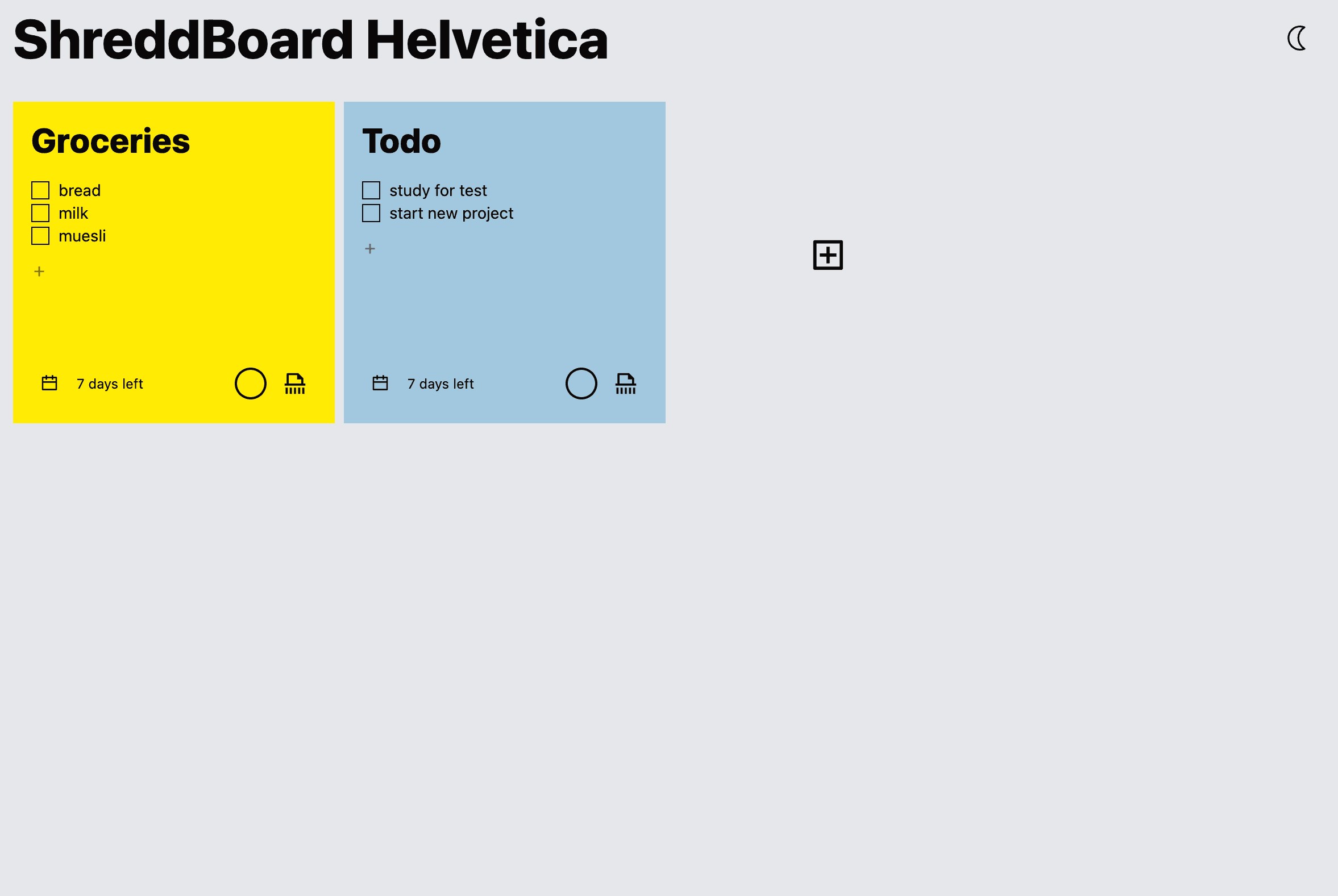Click the Groceries note title
The image size is (1338, 896).
click(110, 141)
